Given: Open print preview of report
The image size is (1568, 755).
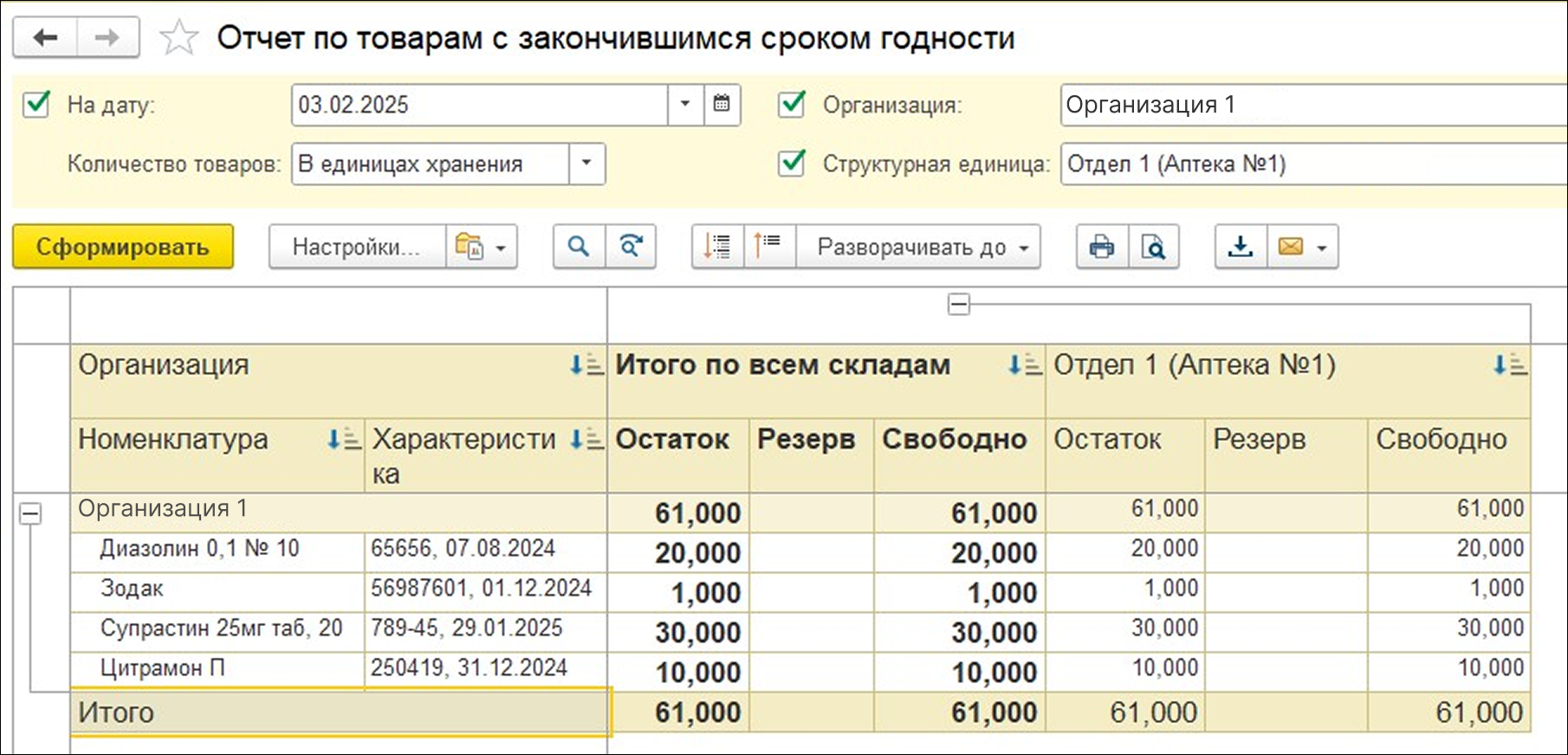Looking at the screenshot, I should point(1153,247).
